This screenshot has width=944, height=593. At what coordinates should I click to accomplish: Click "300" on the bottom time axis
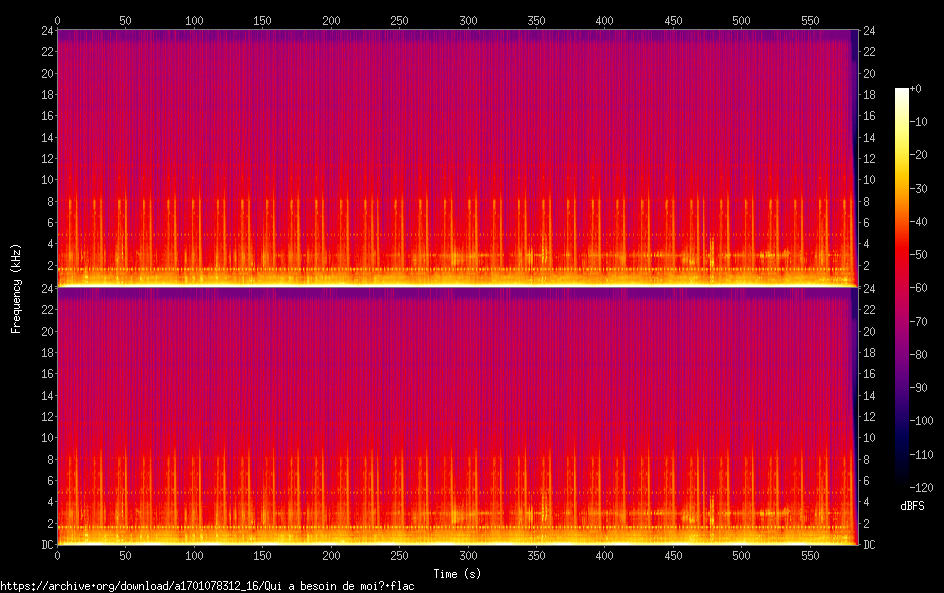tap(468, 556)
